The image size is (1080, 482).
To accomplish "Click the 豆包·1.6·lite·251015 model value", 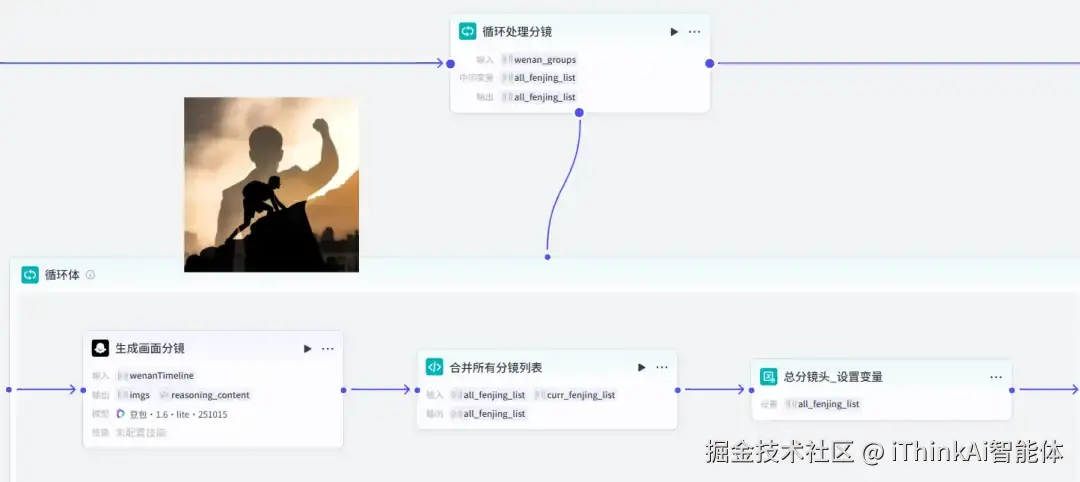I will pyautogui.click(x=172, y=415).
